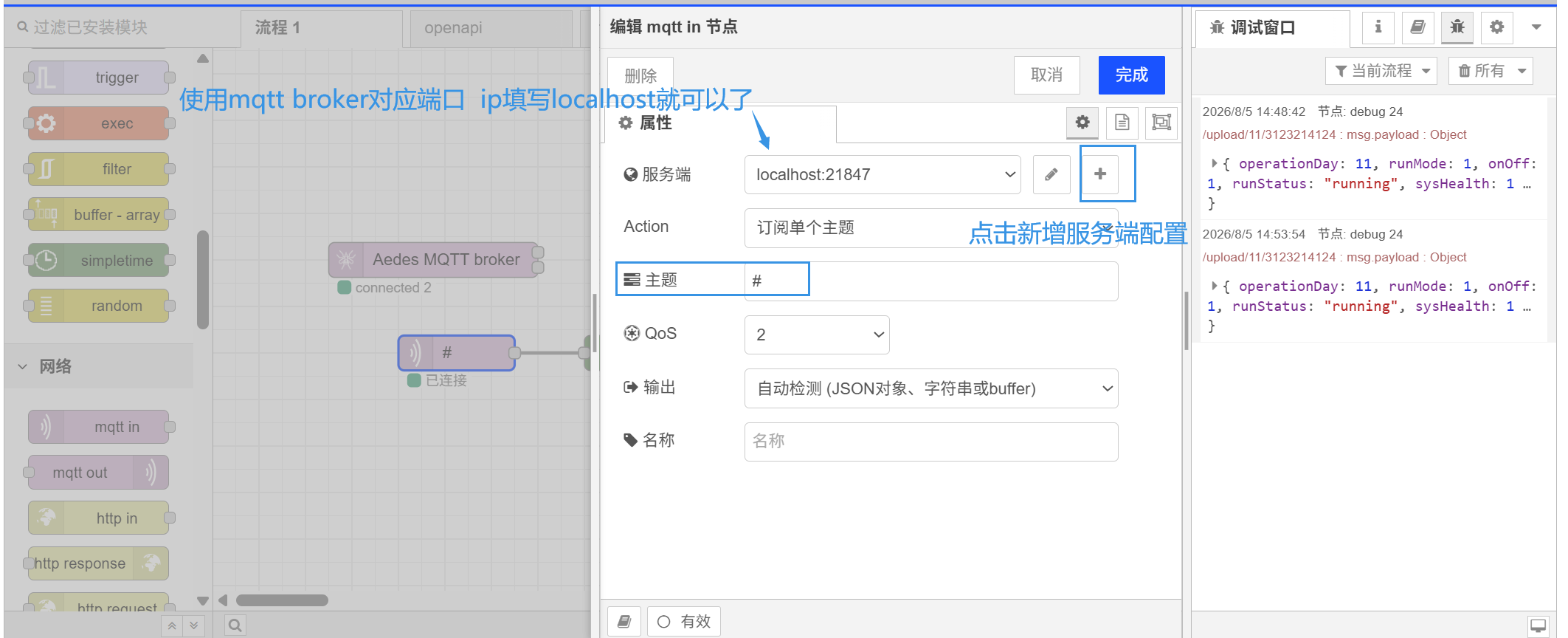Click the search flow magnifier icon
The image size is (1568, 638).
(235, 625)
